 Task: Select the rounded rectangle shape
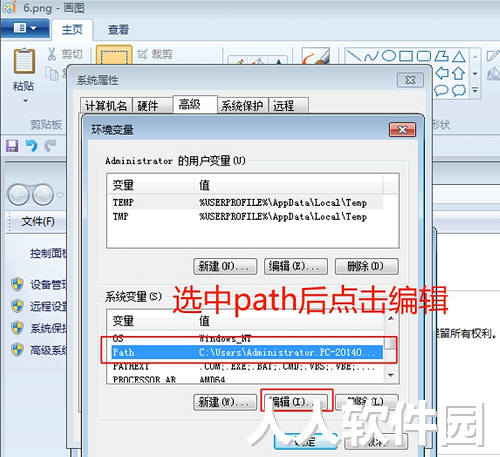click(424, 56)
